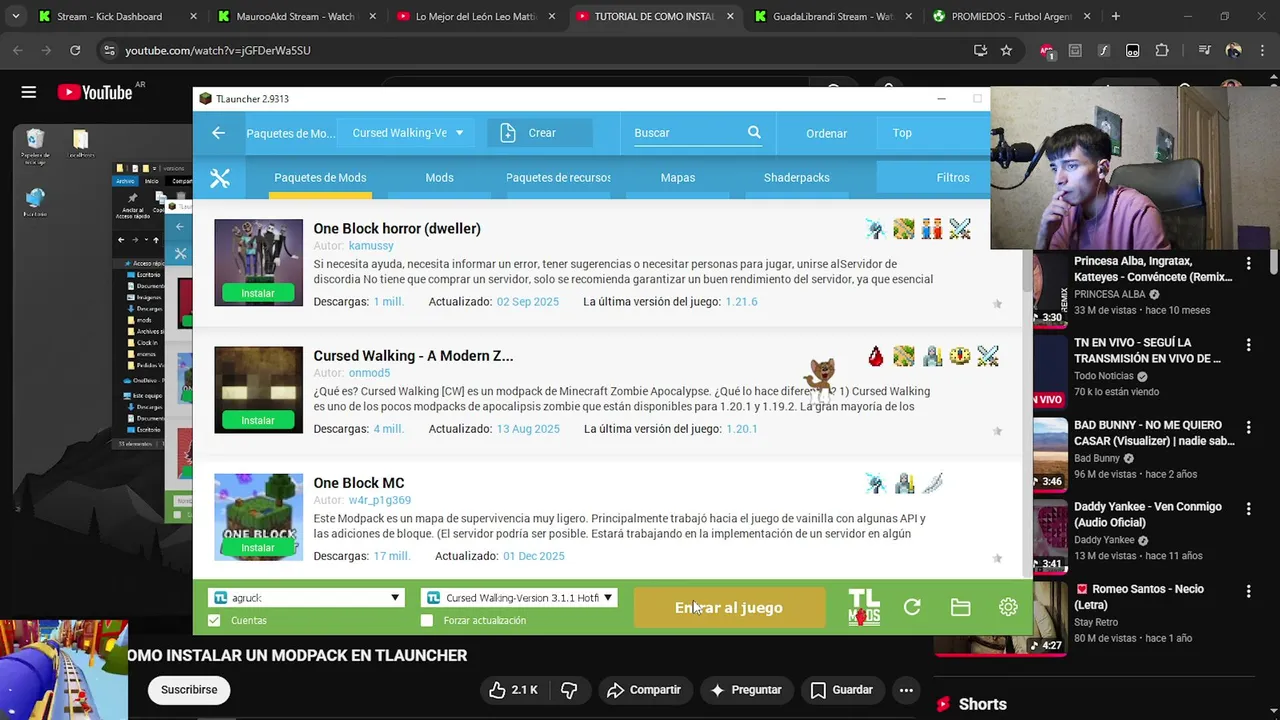Click crossed swords icon on One Block horror
The width and height of the screenshot is (1280, 720).
point(960,229)
